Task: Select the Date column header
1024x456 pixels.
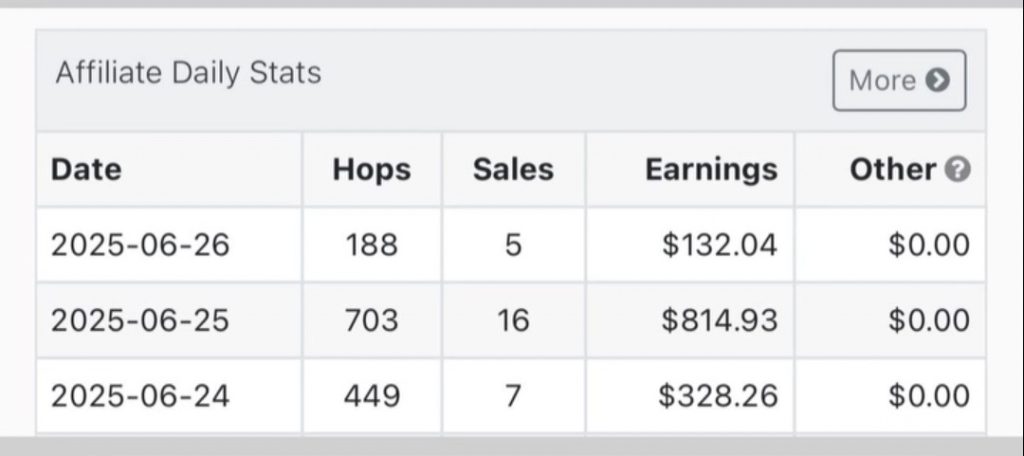Action: (86, 170)
